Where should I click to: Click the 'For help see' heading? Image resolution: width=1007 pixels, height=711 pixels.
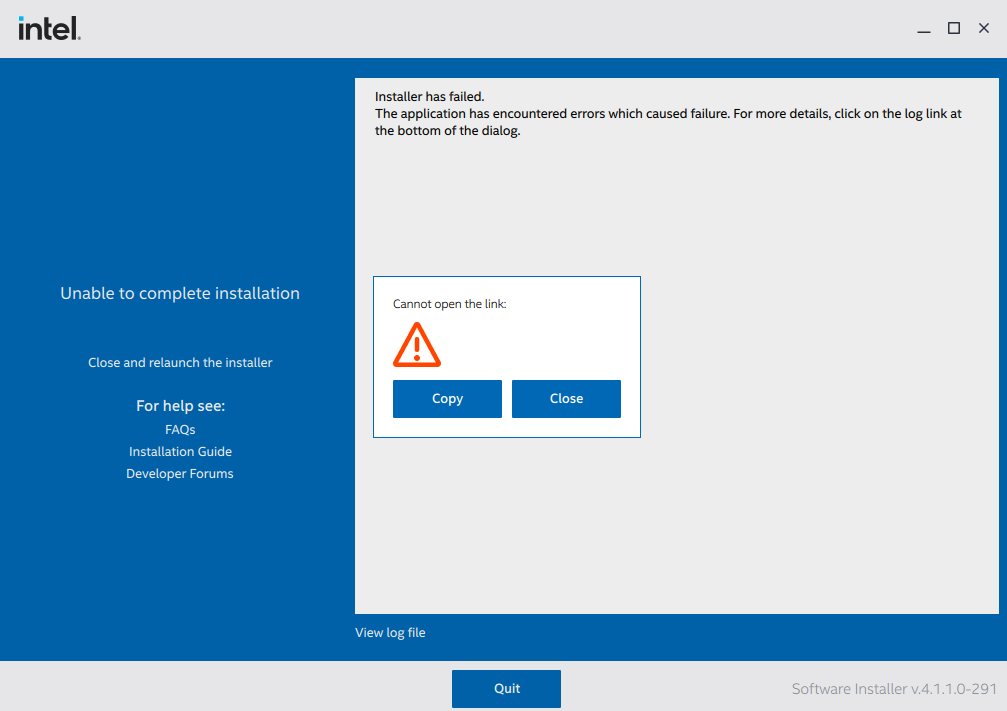(x=180, y=405)
